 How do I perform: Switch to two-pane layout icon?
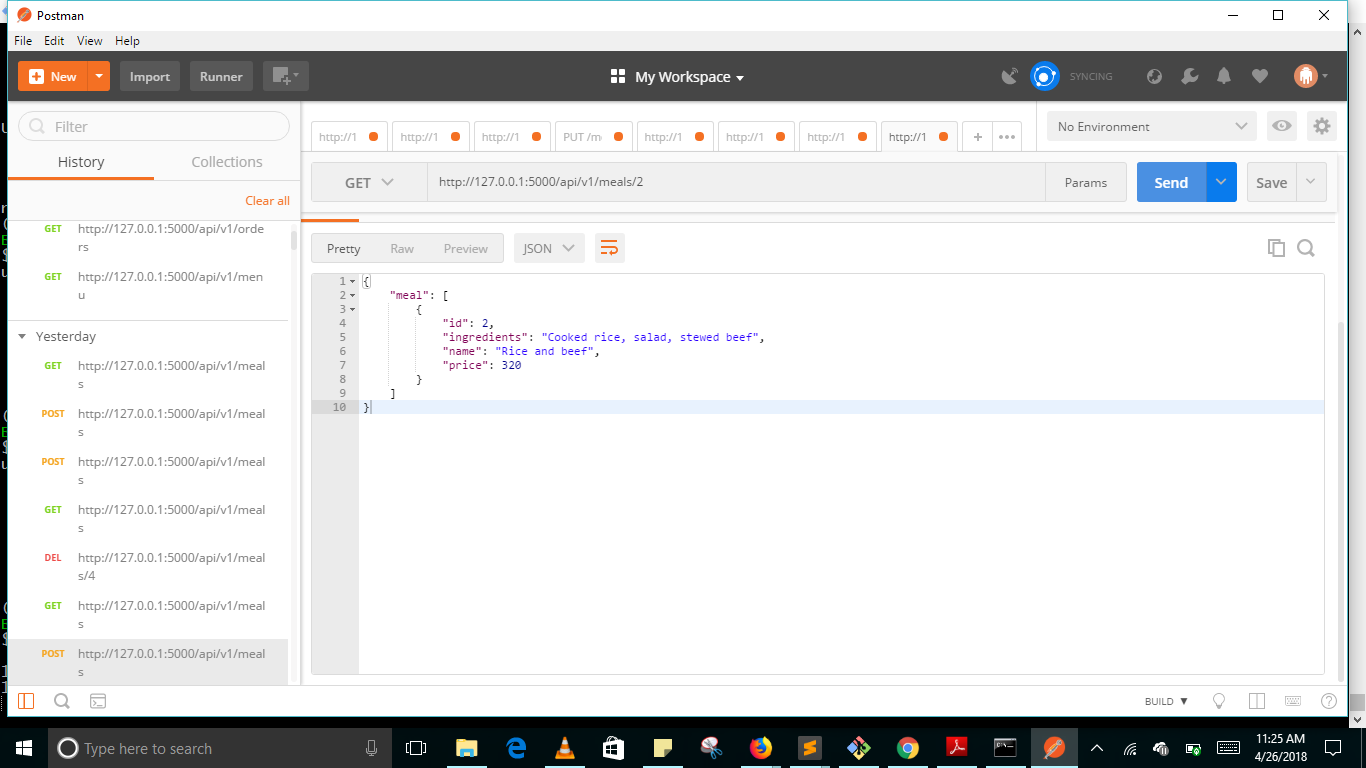1257,701
